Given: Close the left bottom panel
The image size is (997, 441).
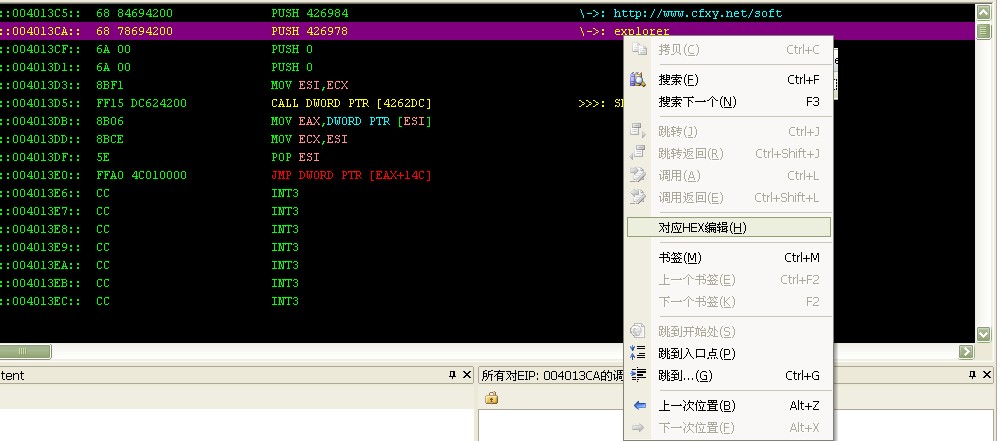Looking at the screenshot, I should [467, 375].
